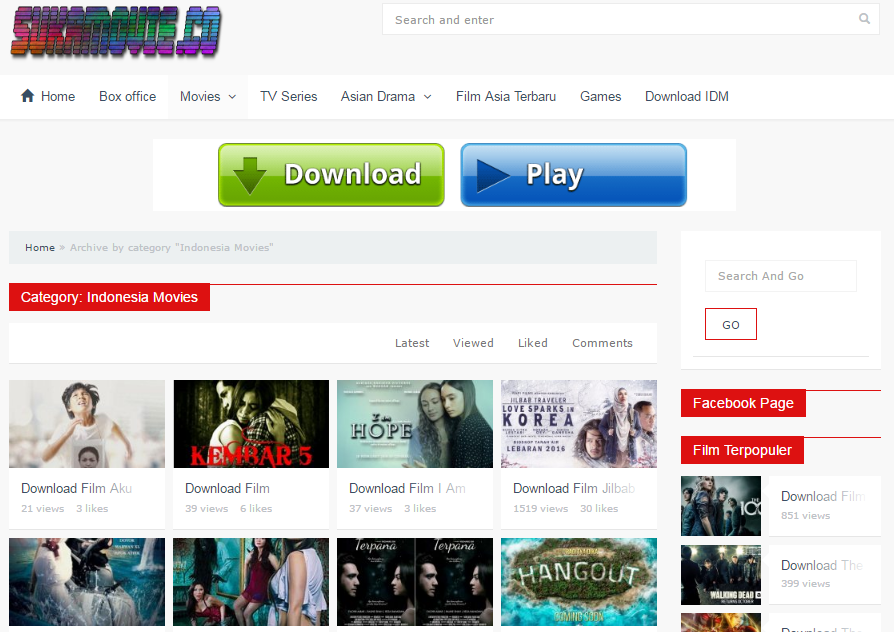This screenshot has height=632, width=894.
Task: Open Film Asia Terbaru menu item
Action: click(x=506, y=96)
